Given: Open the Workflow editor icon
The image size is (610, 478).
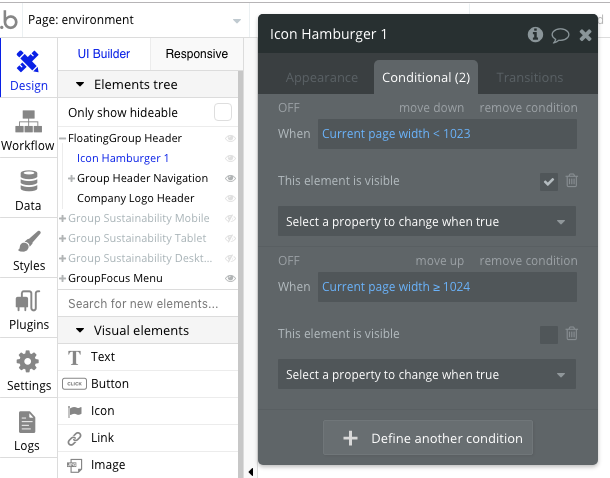Looking at the screenshot, I should 28,132.
